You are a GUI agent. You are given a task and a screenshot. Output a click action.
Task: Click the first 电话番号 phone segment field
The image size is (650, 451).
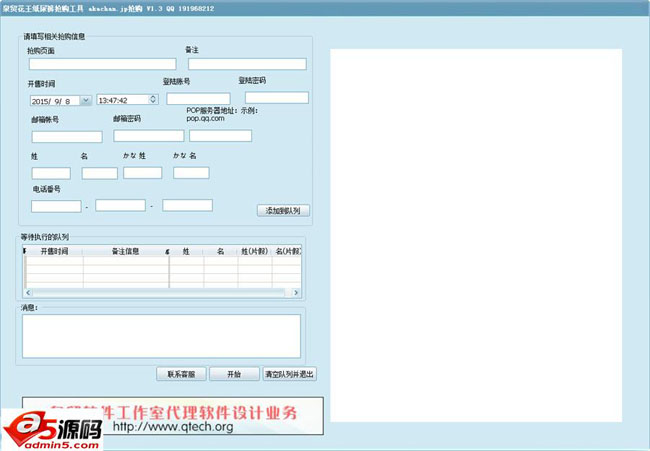click(56, 206)
